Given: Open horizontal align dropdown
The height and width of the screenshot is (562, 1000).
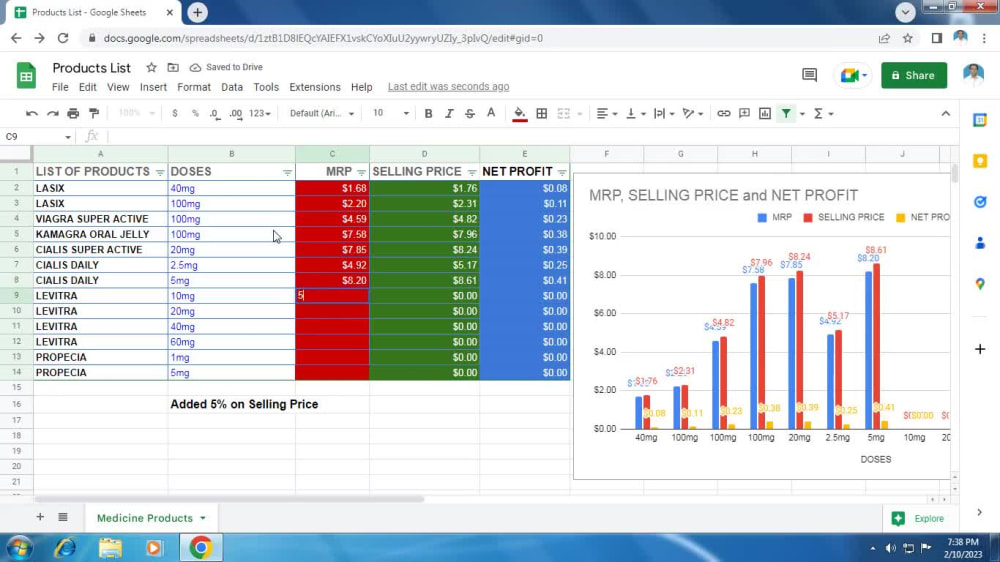Looking at the screenshot, I should pos(607,114).
